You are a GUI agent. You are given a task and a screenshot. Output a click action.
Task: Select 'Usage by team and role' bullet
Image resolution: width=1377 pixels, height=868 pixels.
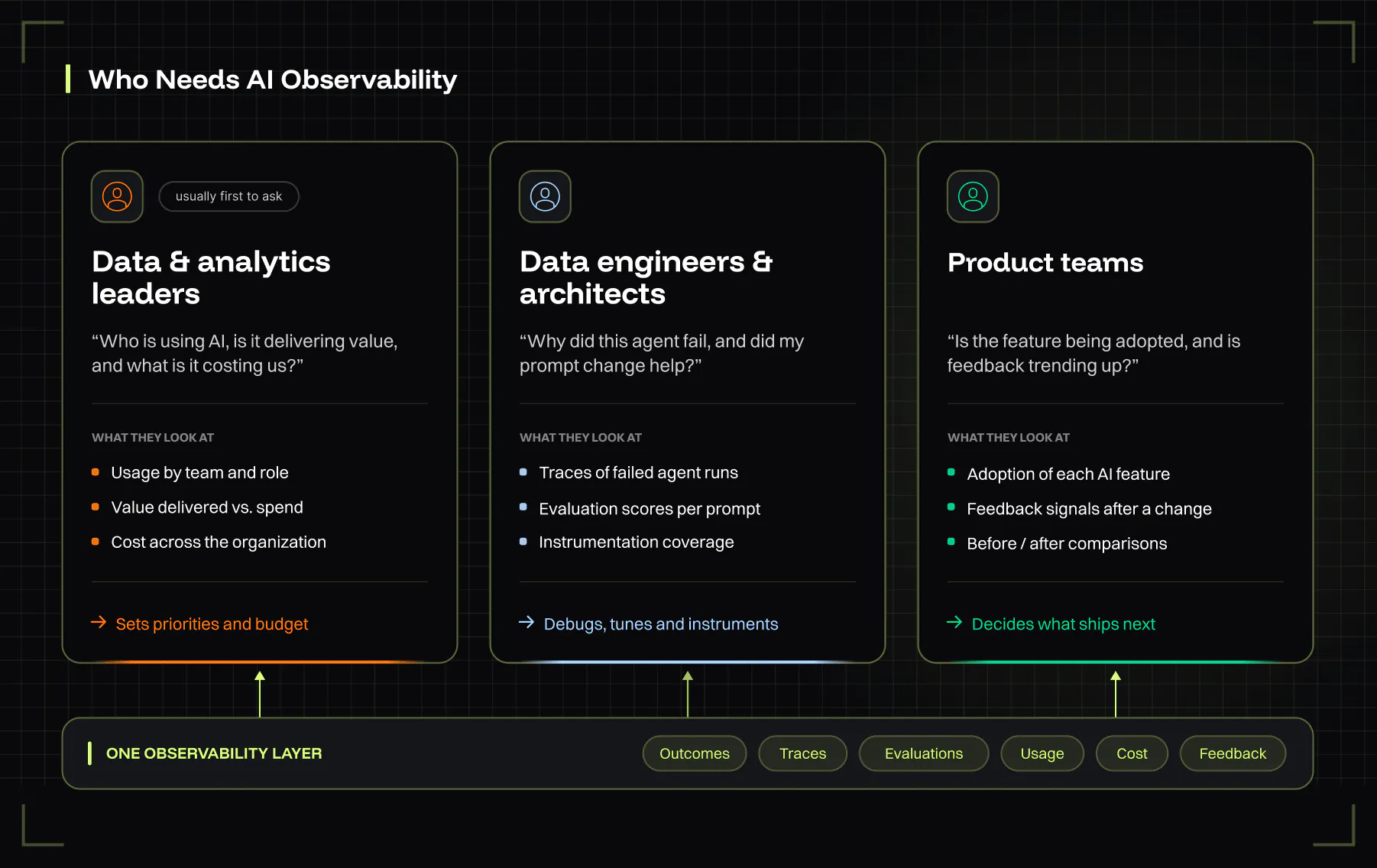tap(199, 473)
